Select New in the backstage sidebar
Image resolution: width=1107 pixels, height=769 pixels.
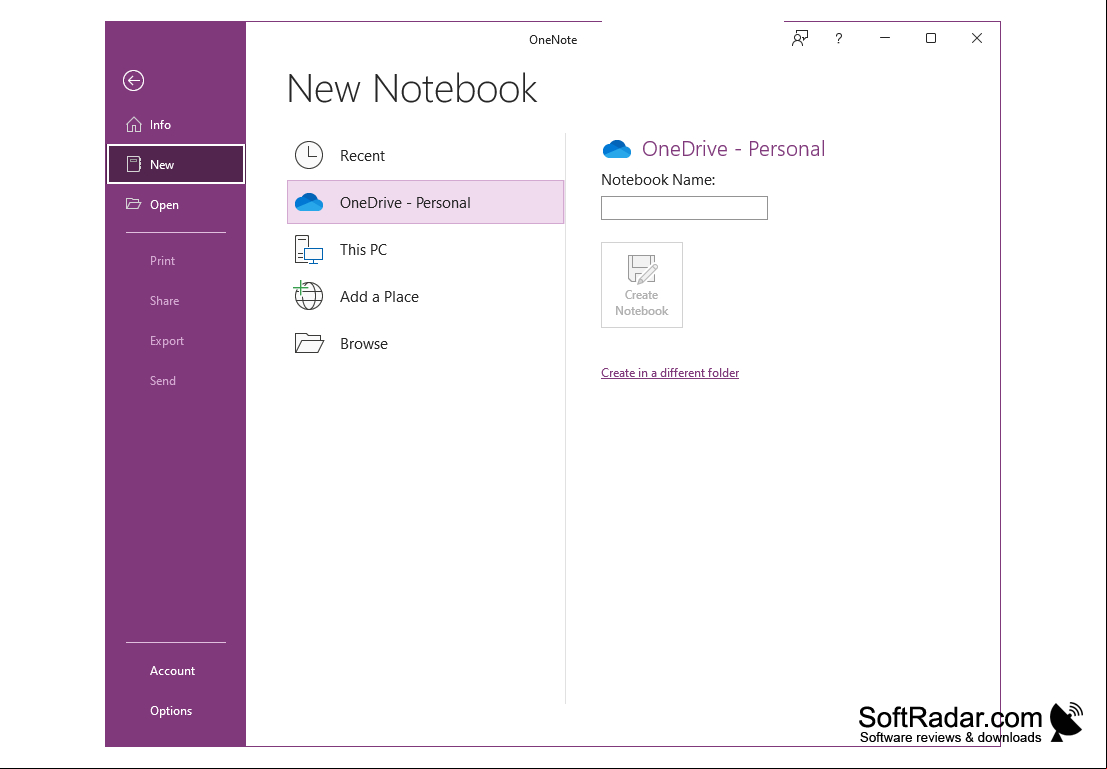176,164
